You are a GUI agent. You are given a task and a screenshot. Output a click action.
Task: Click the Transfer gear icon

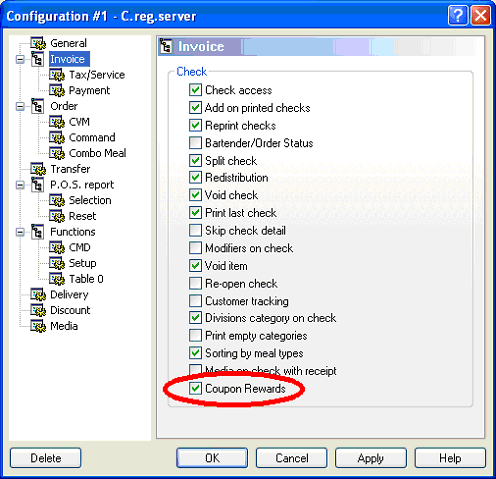click(x=38, y=169)
